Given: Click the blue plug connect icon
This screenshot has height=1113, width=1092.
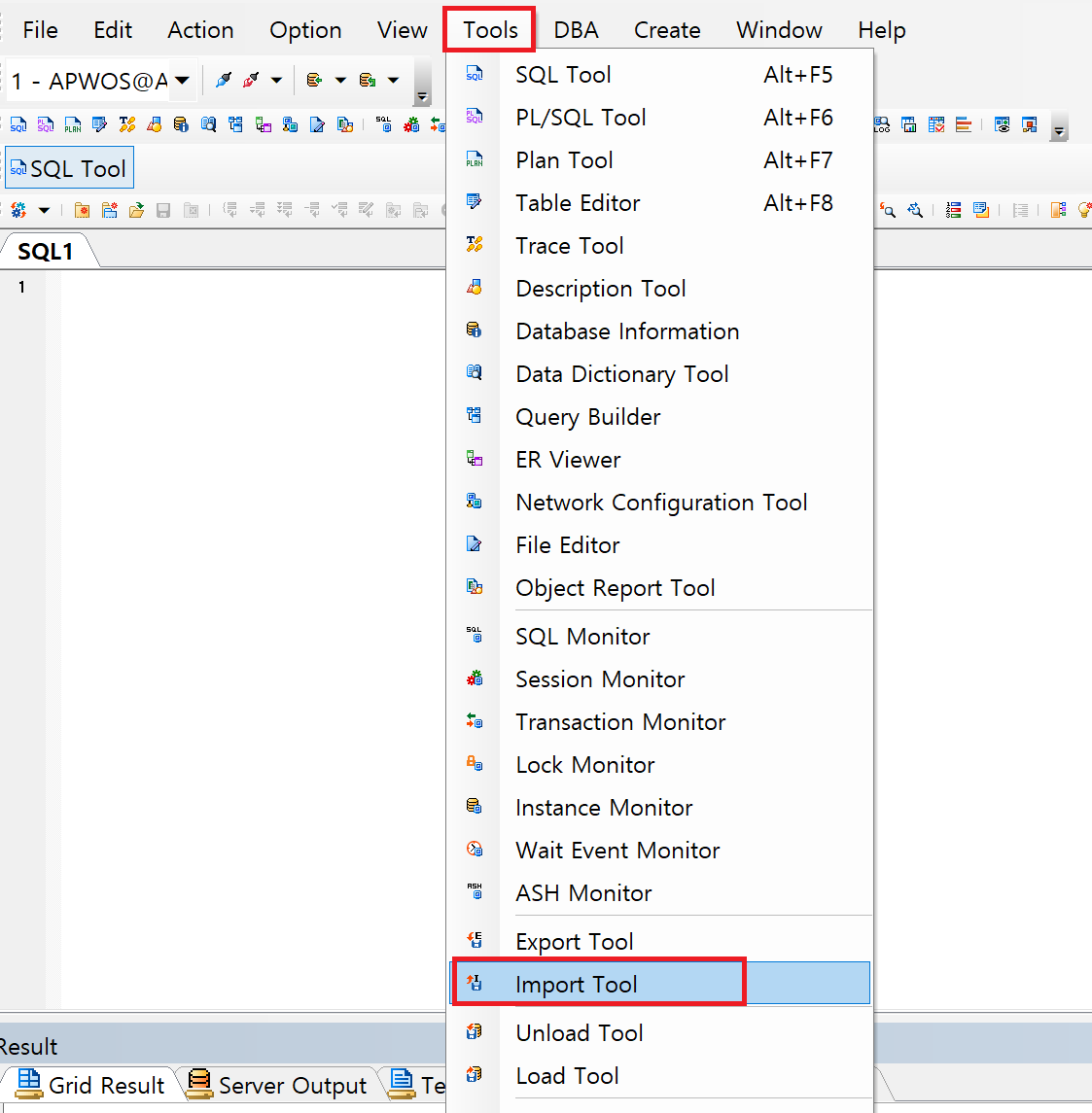Looking at the screenshot, I should click(224, 81).
